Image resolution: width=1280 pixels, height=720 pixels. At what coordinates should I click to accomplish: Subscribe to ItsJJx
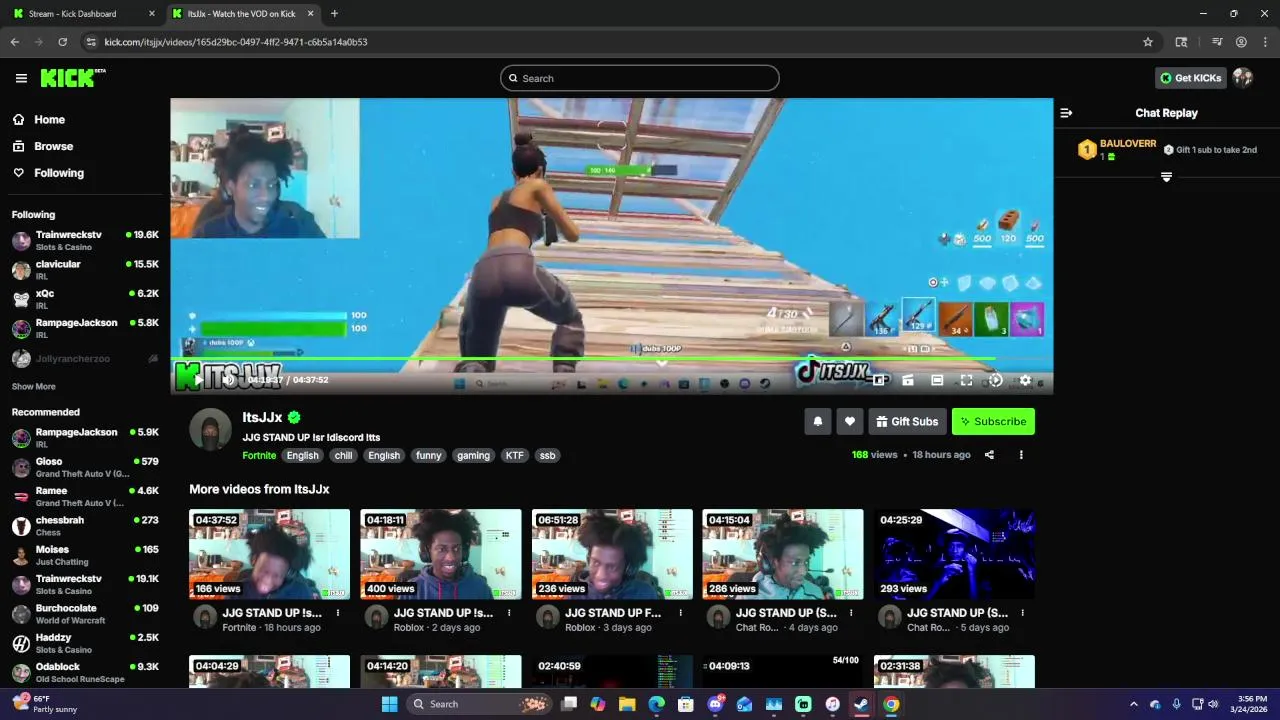pos(993,421)
